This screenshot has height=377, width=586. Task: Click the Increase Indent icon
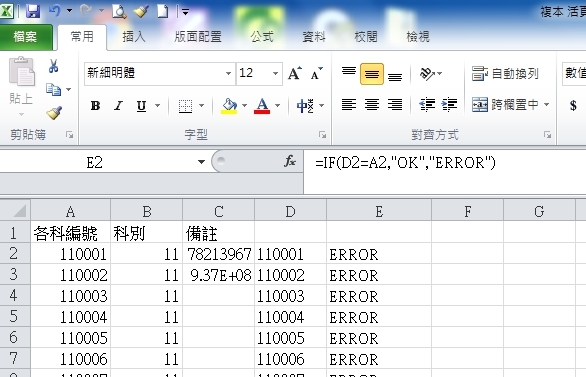[449, 105]
